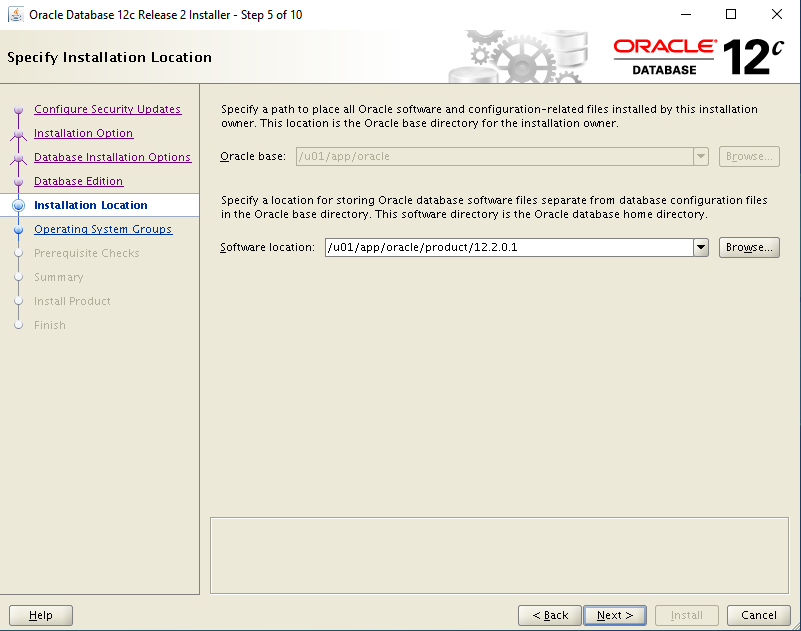801x631 pixels.
Task: Click the Cancel button
Action: [758, 614]
